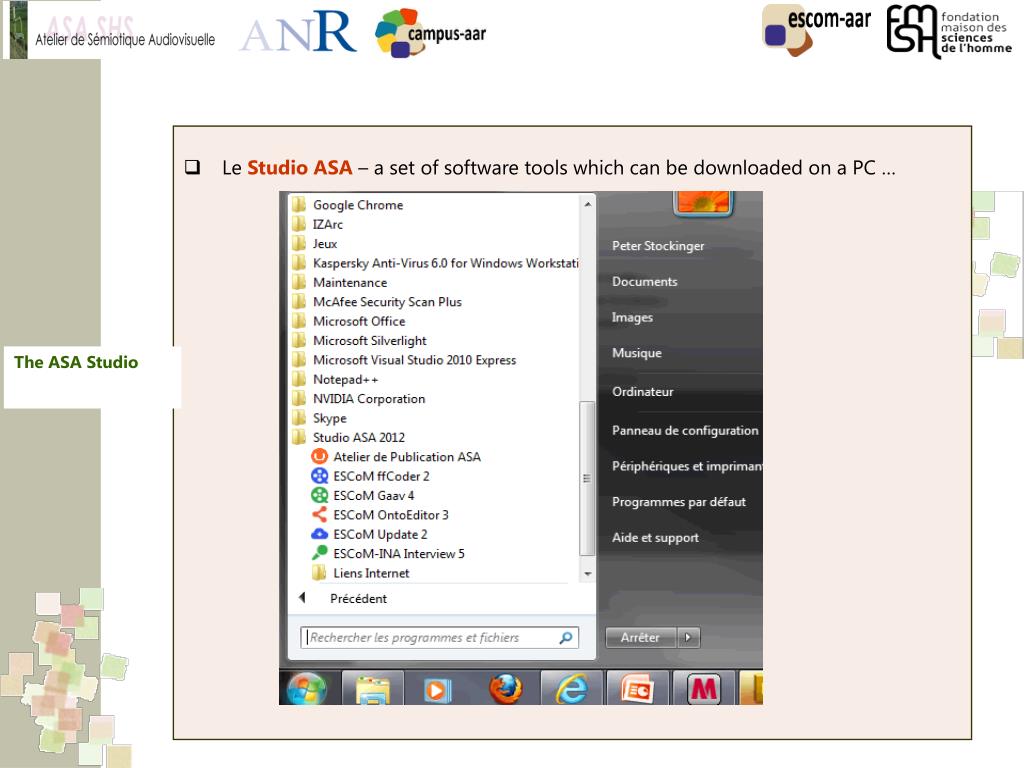This screenshot has width=1024, height=768.
Task: Click the Arrêter shutdown button
Action: [x=641, y=637]
